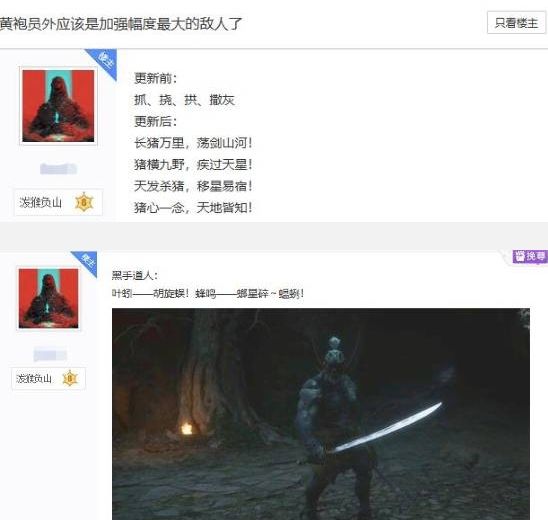The height and width of the screenshot is (520, 548).
Task: Open the game screenshot of the sword-wielding character
Action: 321,414
